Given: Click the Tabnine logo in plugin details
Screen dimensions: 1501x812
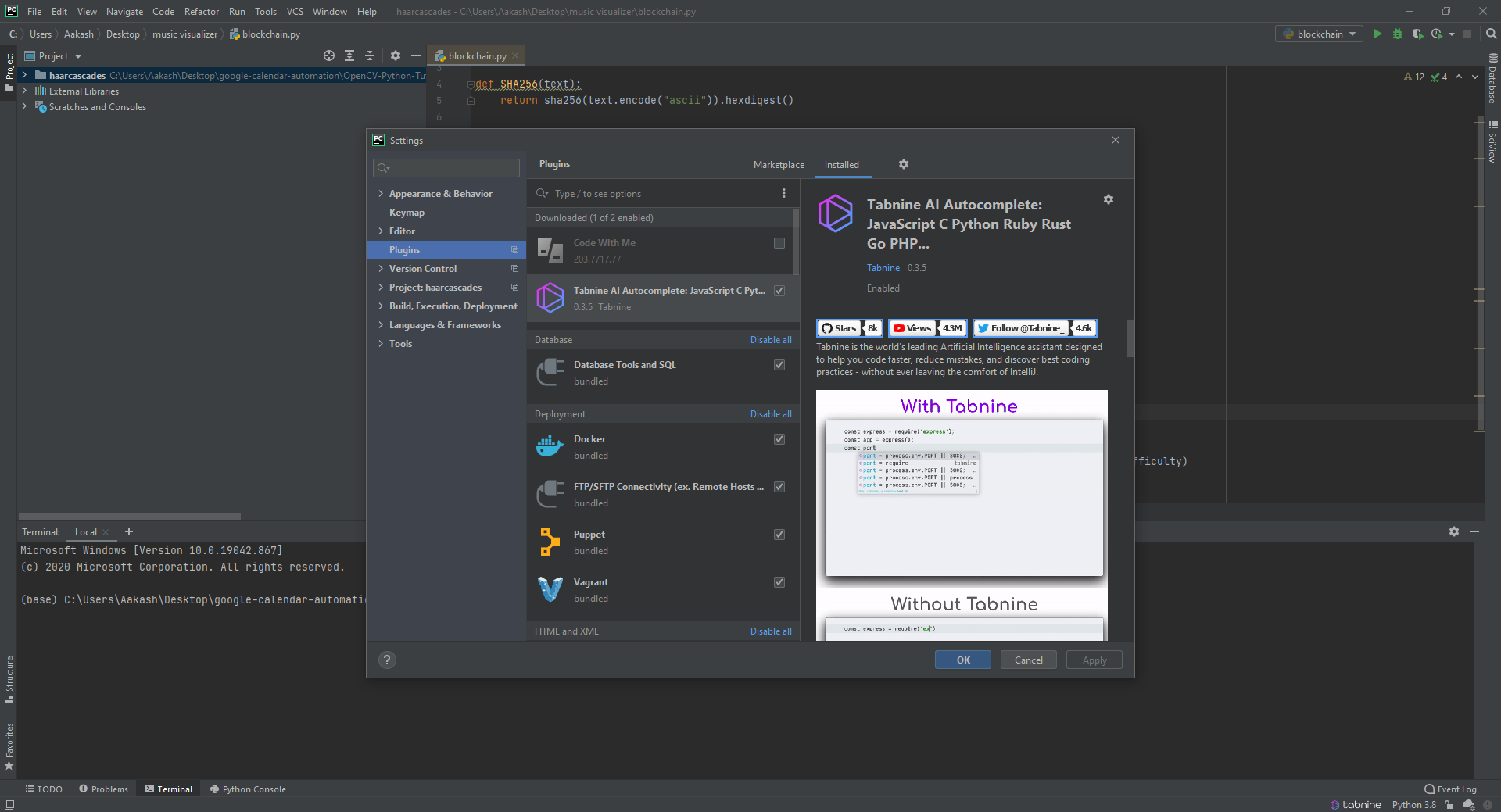Looking at the screenshot, I should point(835,213).
